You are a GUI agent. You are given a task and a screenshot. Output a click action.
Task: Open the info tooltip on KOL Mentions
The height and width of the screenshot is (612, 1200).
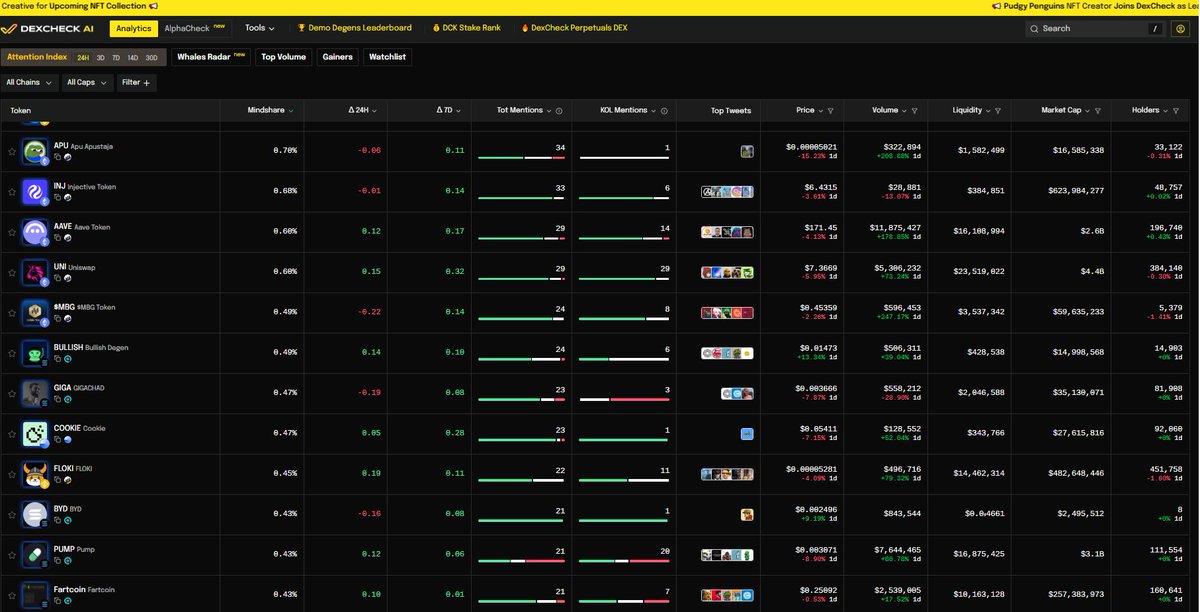pyautogui.click(x=665, y=110)
